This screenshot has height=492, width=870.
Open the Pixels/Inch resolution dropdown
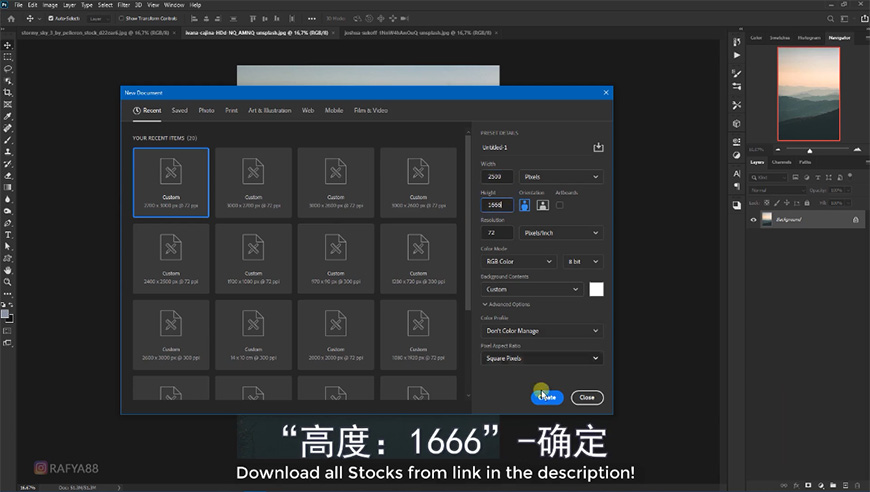561,233
